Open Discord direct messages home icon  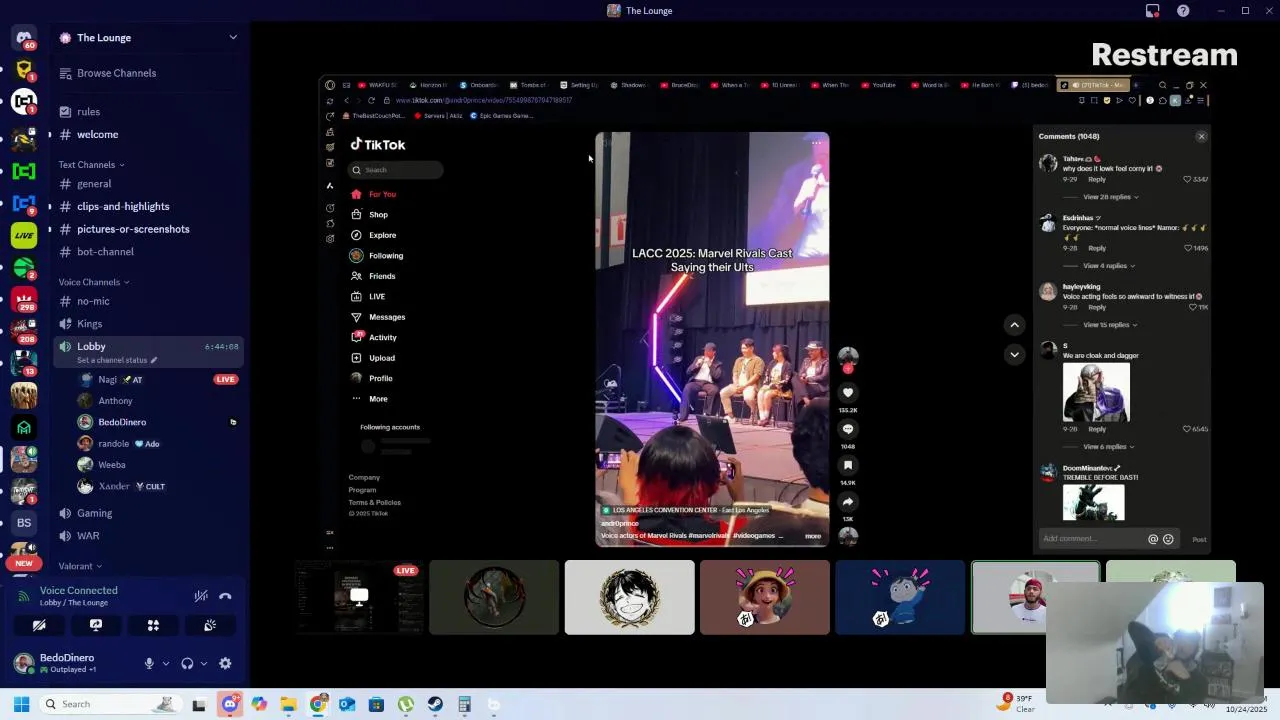(24, 38)
